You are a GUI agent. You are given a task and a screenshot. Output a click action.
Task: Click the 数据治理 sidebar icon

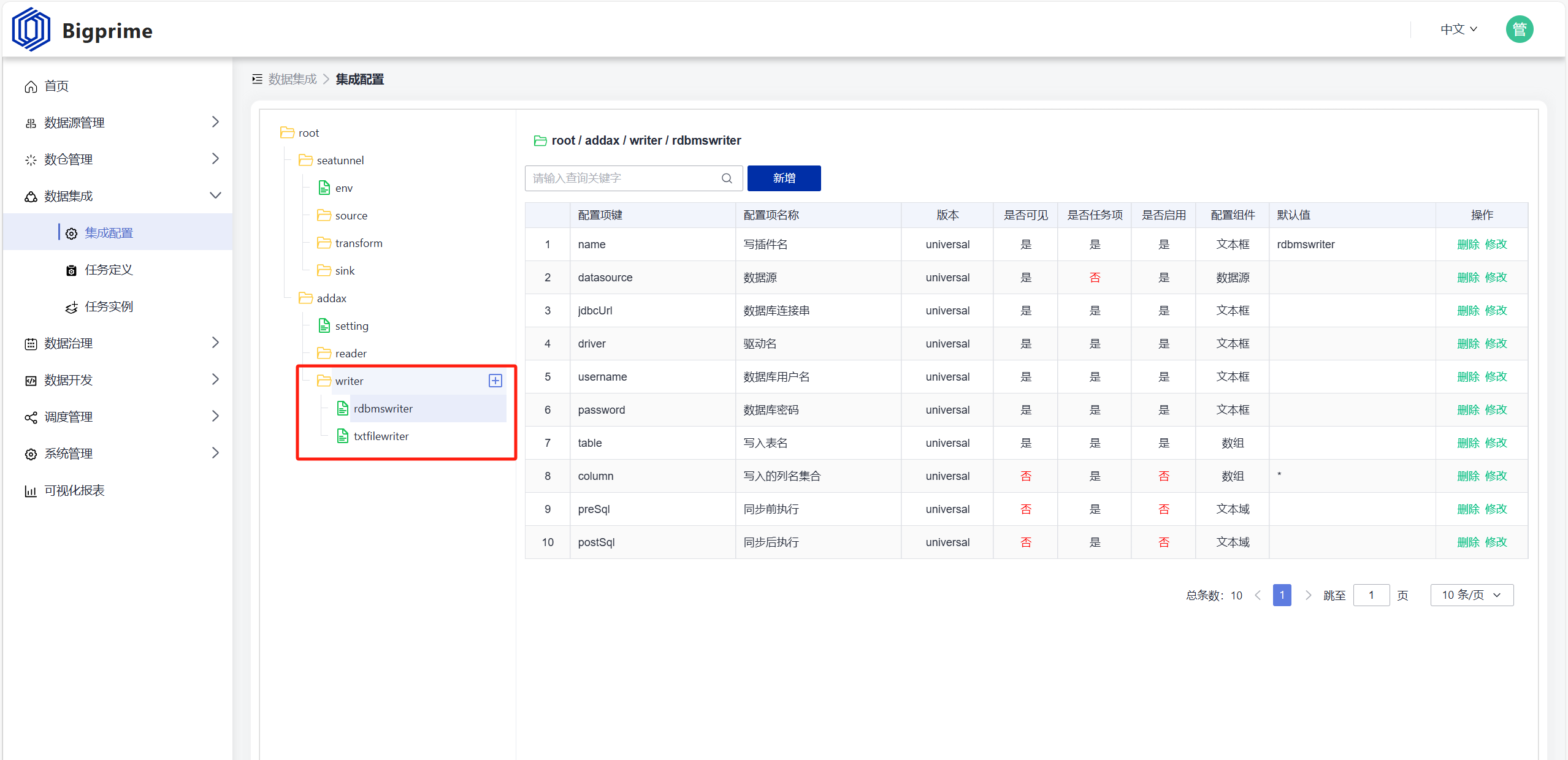[x=31, y=344]
